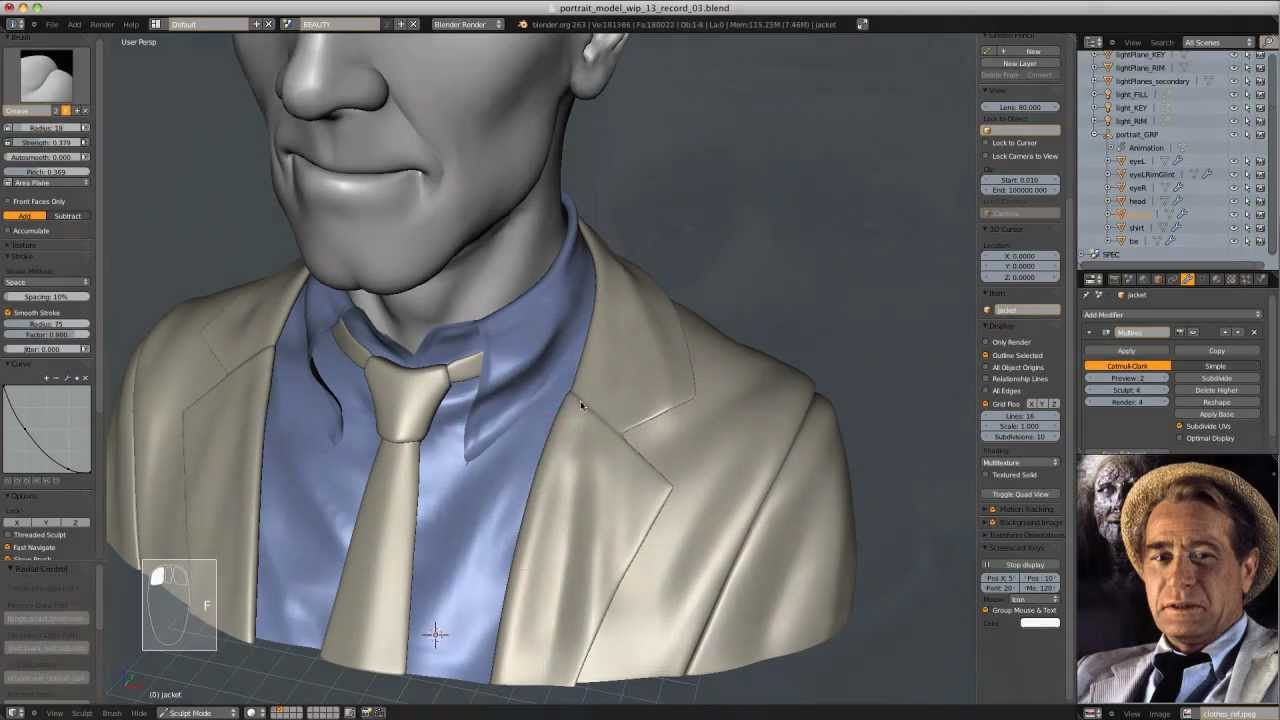Viewport: 1280px width, 720px height.
Task: Select light_FILL in outliner
Action: click(x=1131, y=95)
